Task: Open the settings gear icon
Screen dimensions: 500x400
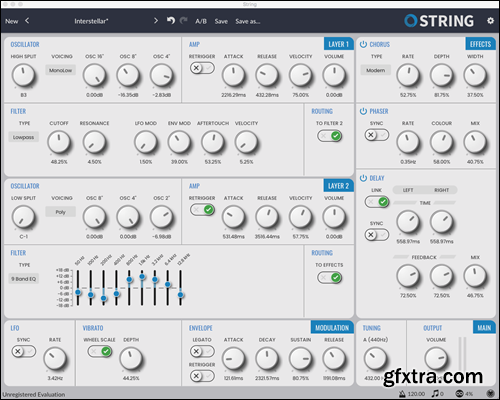Action: point(490,21)
